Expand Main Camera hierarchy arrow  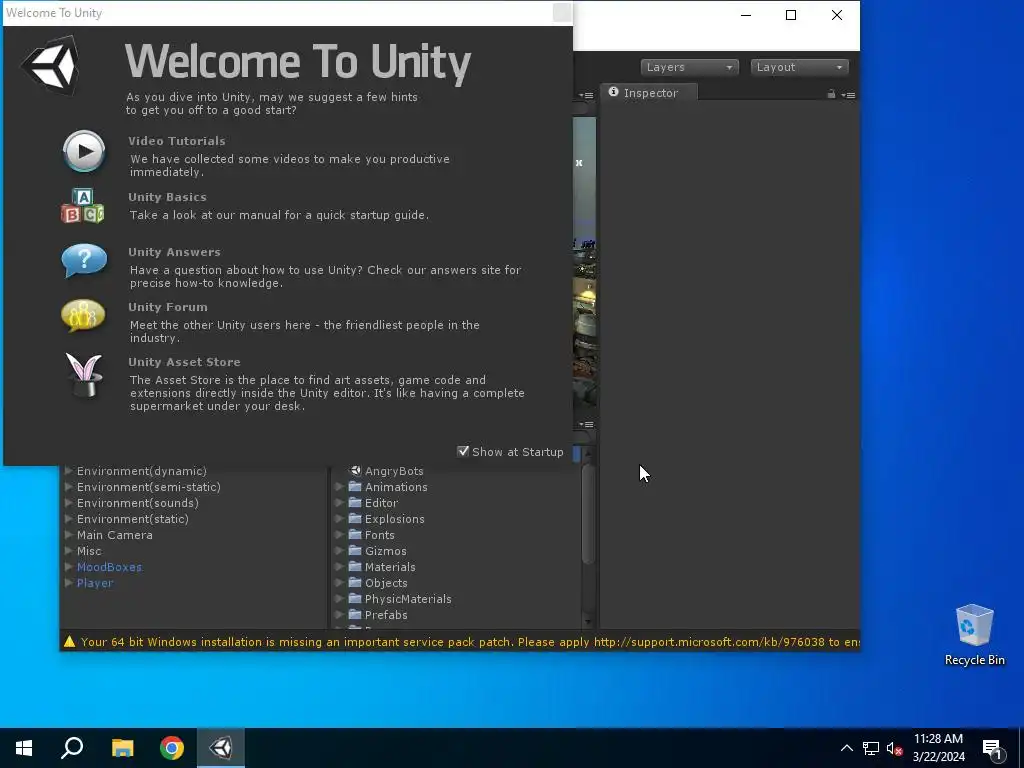69,534
